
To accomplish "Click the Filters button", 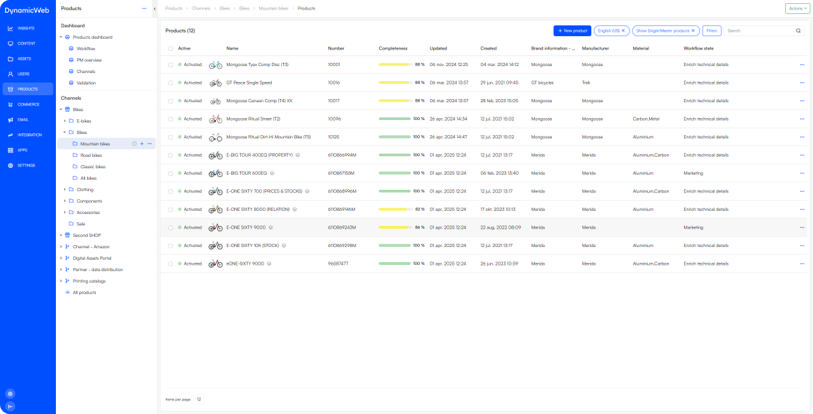I will (711, 31).
